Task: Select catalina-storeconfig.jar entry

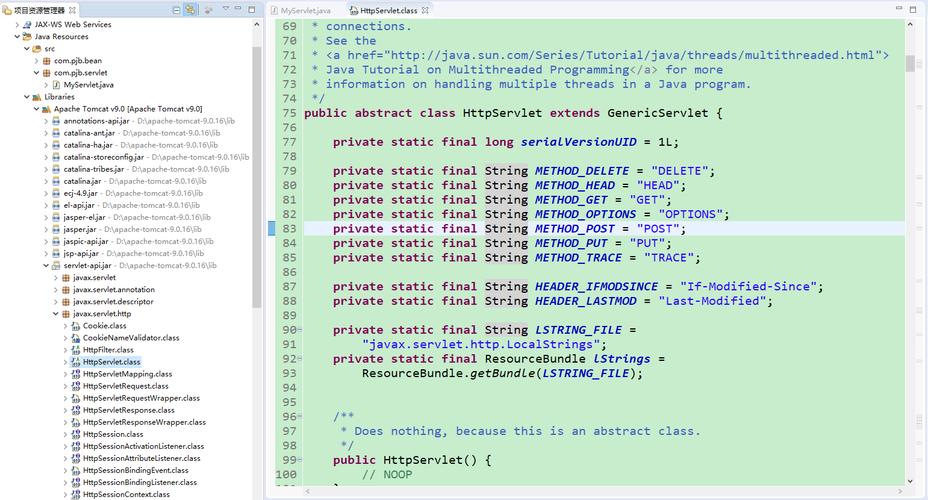Action: [x=104, y=157]
